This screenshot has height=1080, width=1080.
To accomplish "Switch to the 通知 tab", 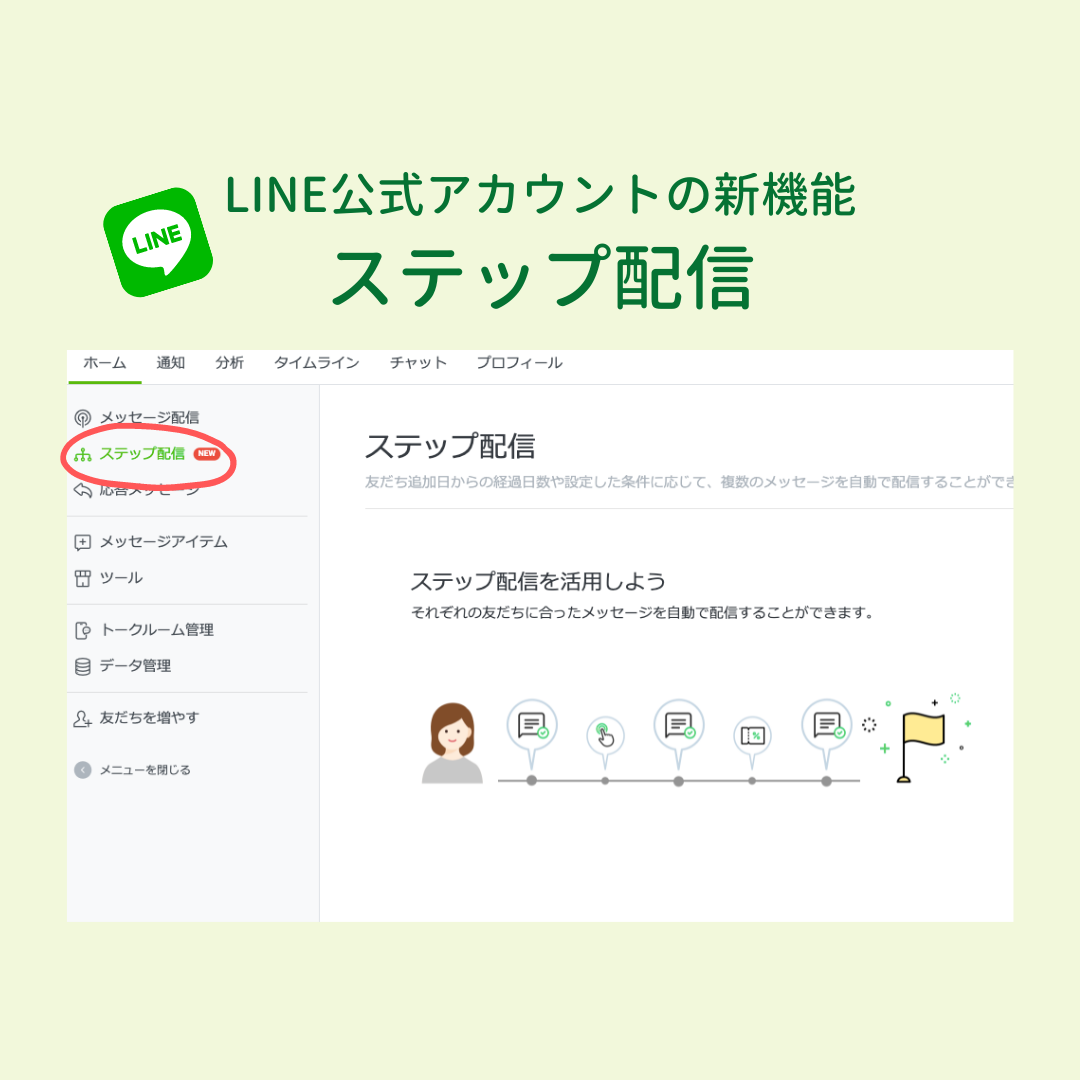I will [170, 363].
